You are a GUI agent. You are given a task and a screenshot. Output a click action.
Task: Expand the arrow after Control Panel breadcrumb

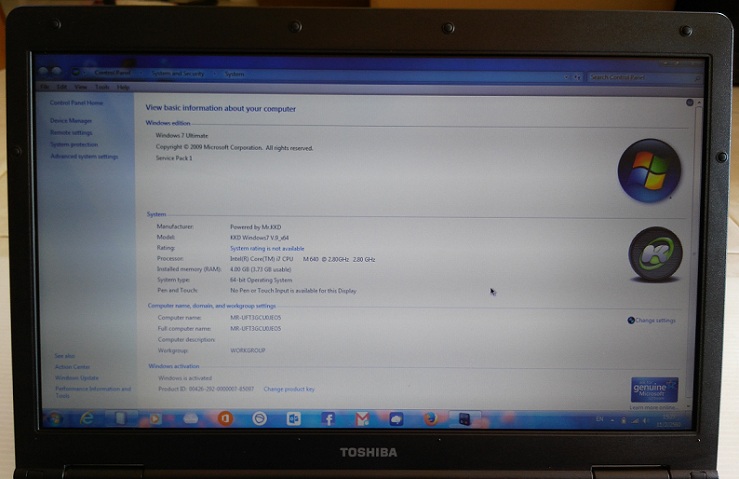tap(140, 73)
